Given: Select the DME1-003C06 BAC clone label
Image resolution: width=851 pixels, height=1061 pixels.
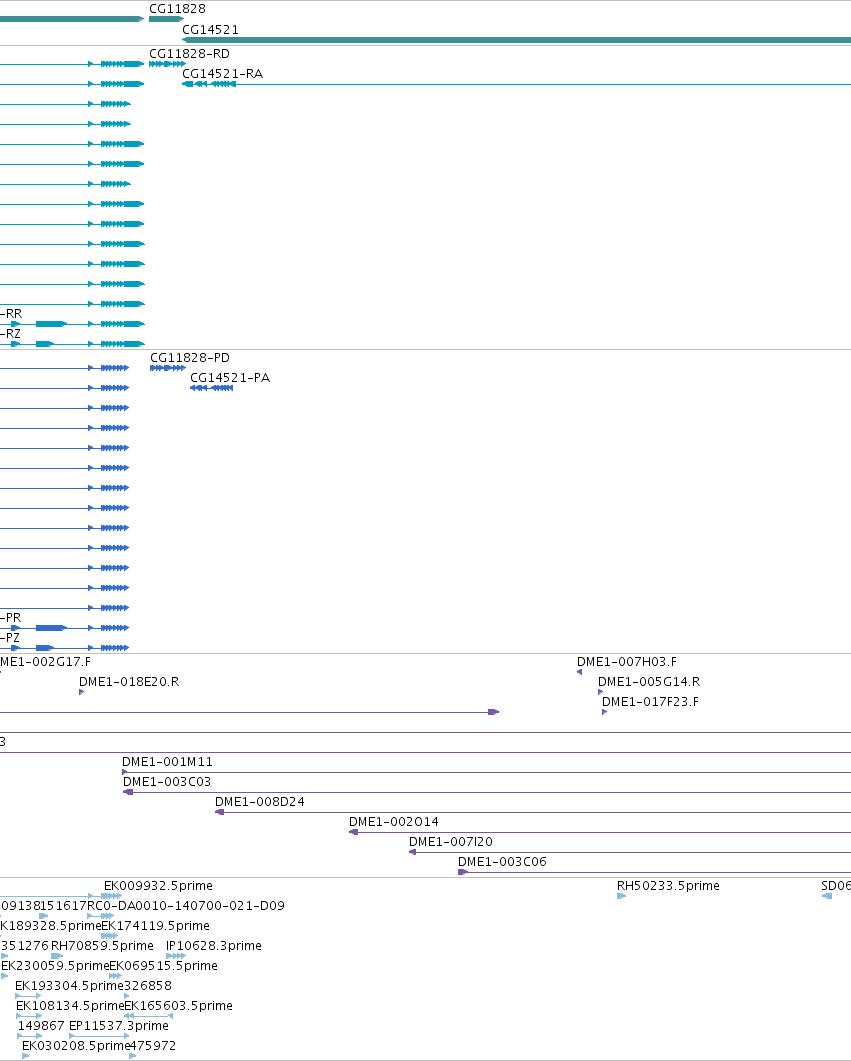Looking at the screenshot, I should (x=503, y=861).
